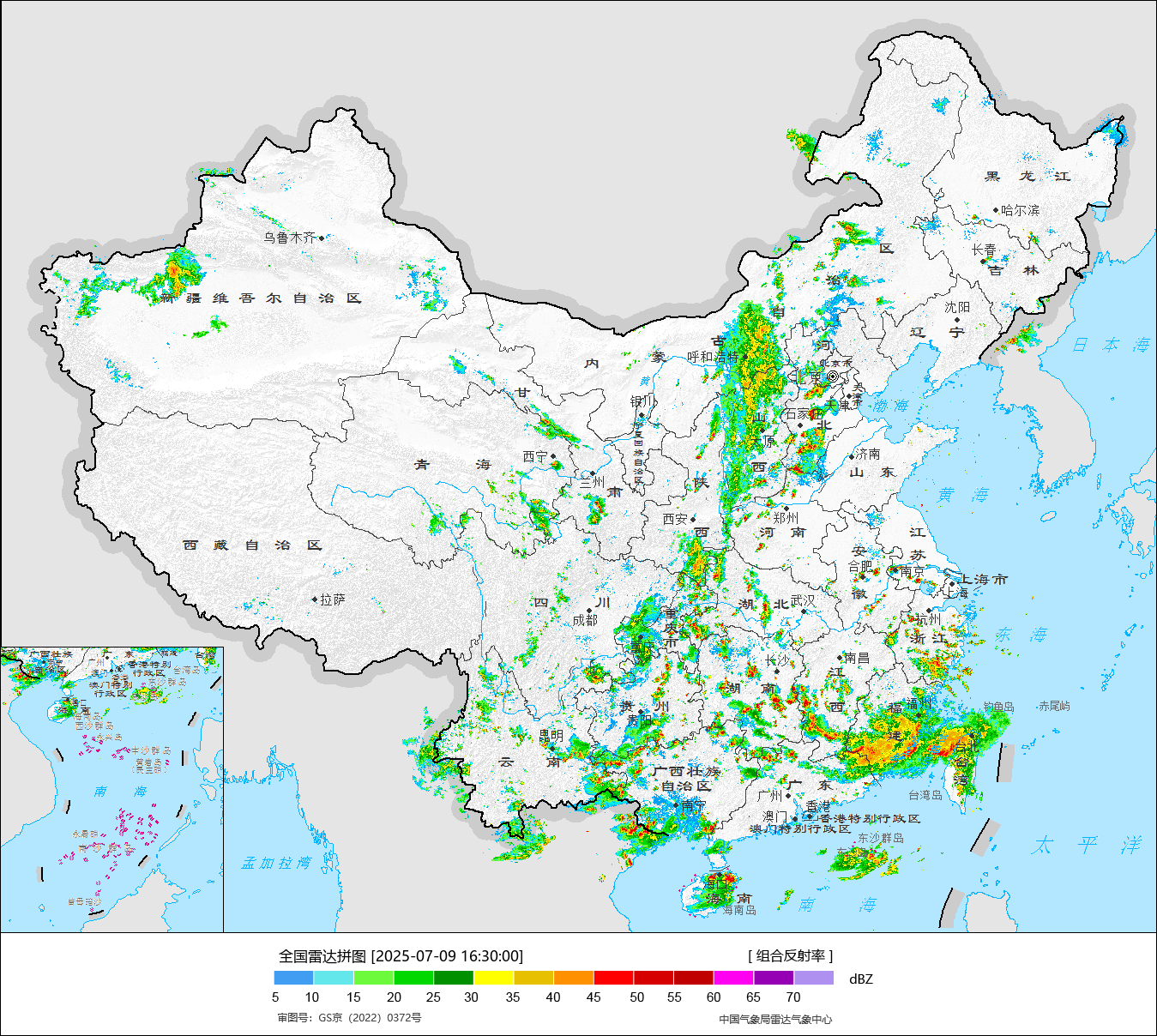The height and width of the screenshot is (1036, 1157).
Task: Select the Beijing capital circle marker
Action: click(x=832, y=376)
